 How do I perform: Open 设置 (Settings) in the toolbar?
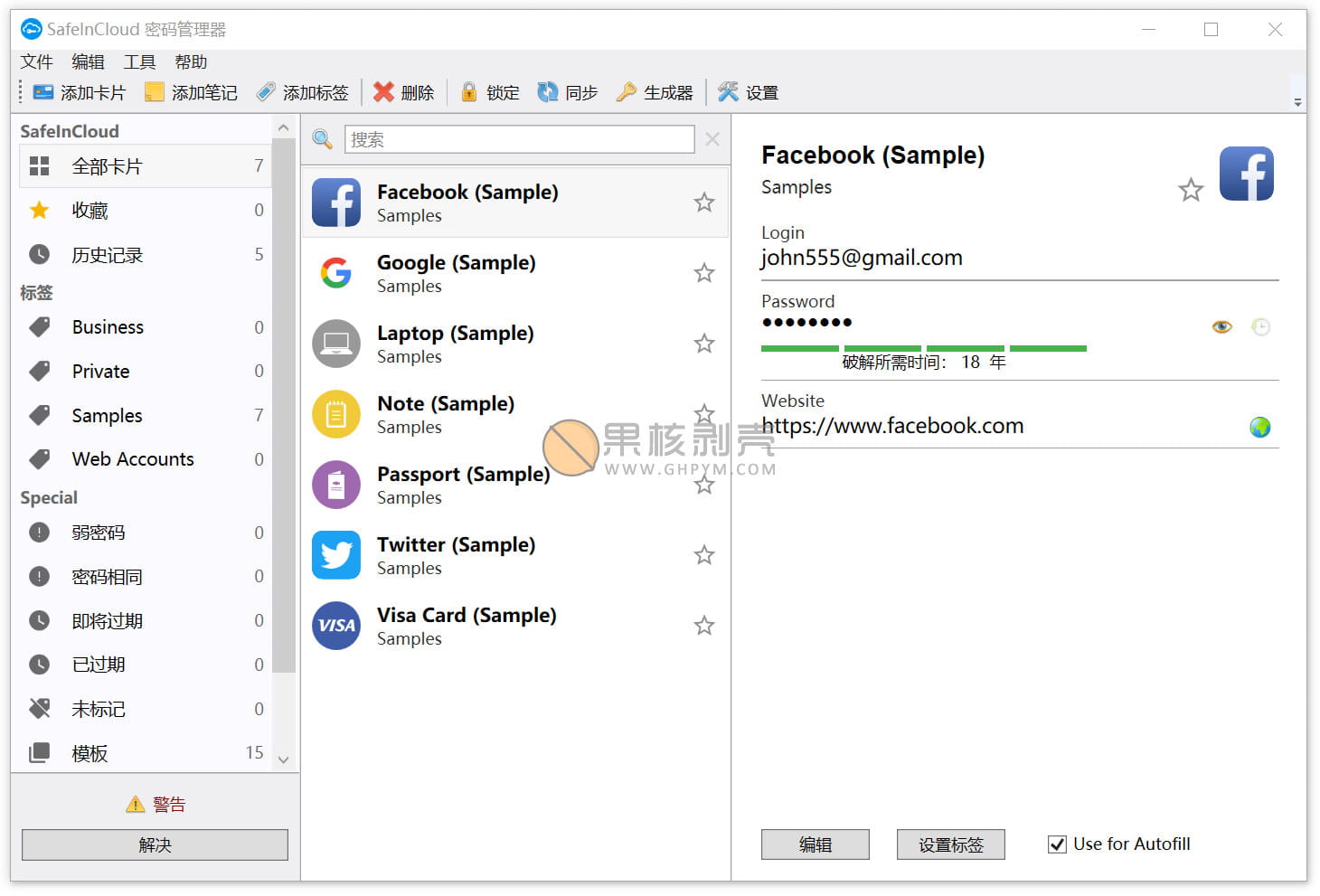748,92
